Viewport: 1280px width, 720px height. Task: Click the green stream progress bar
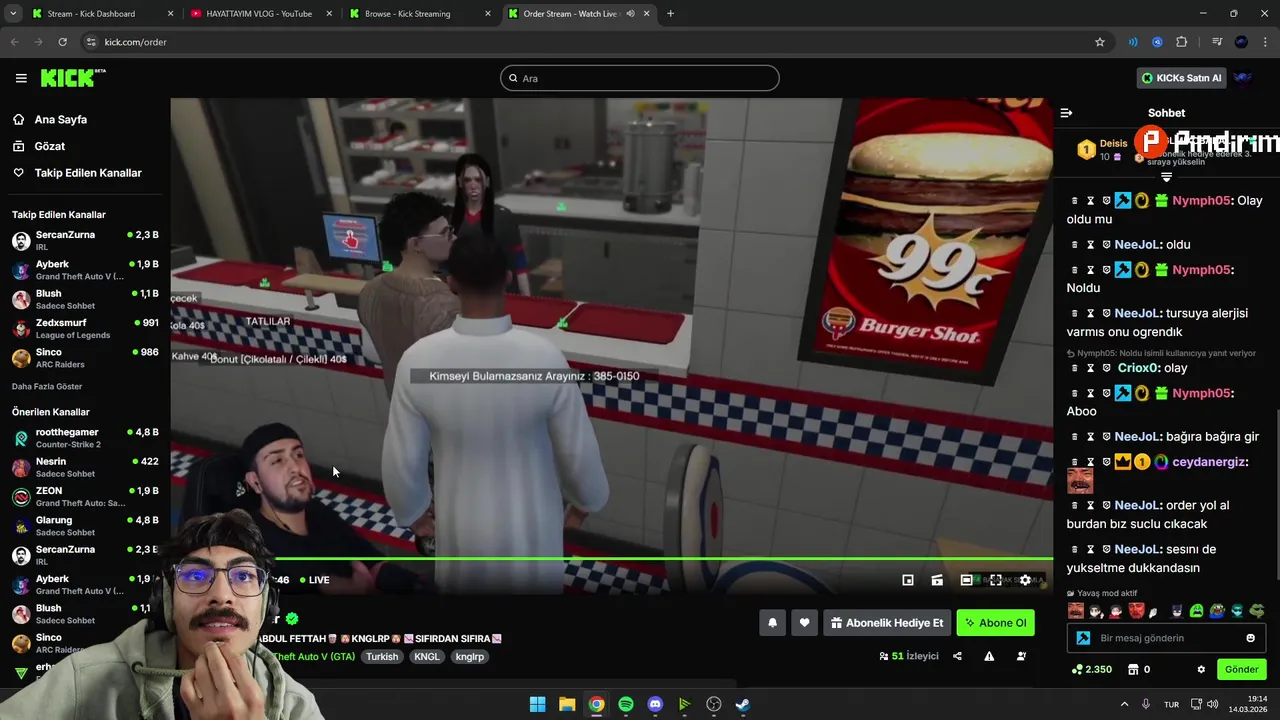[663, 559]
